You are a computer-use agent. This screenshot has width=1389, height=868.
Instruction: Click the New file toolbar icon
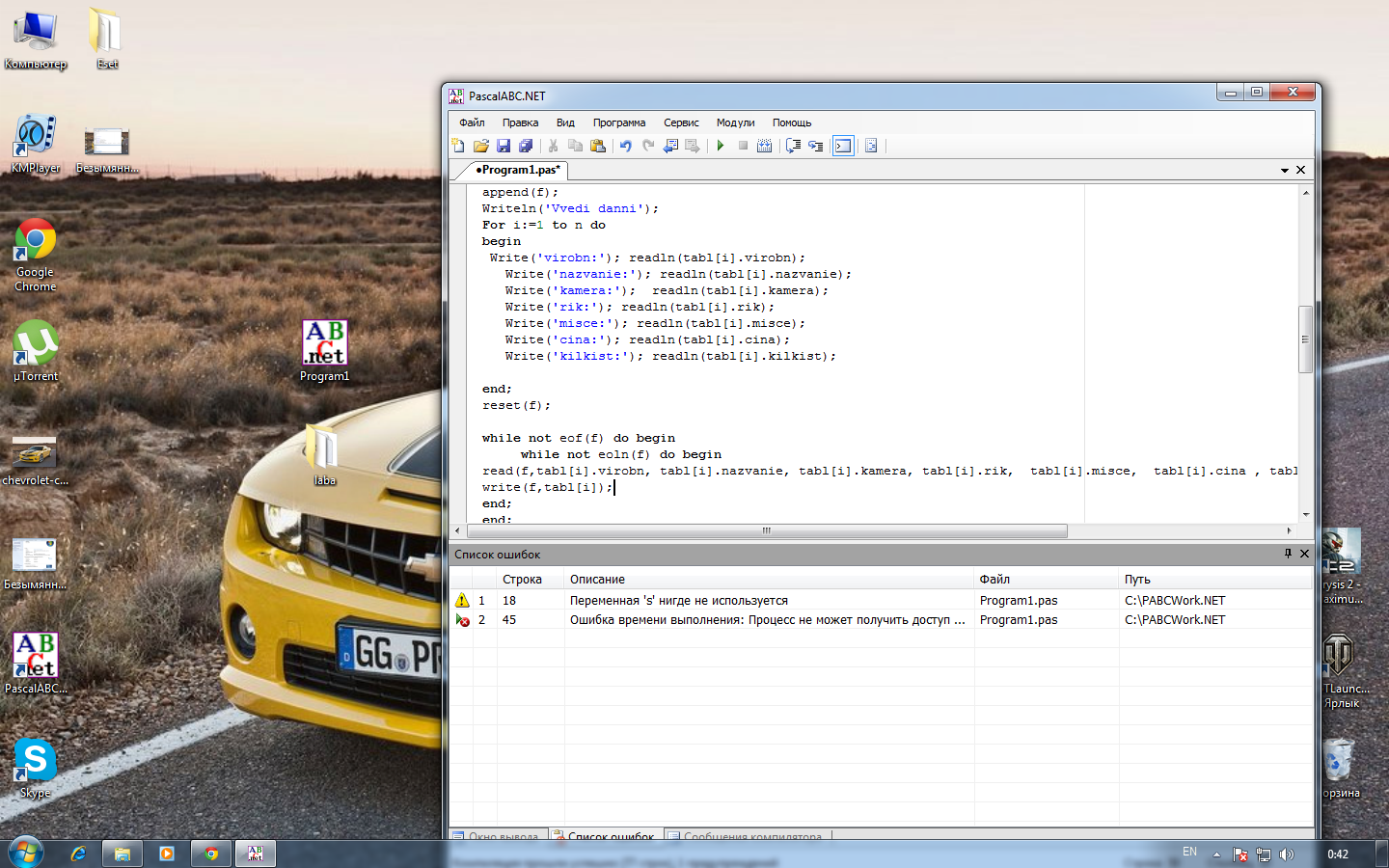(x=458, y=146)
